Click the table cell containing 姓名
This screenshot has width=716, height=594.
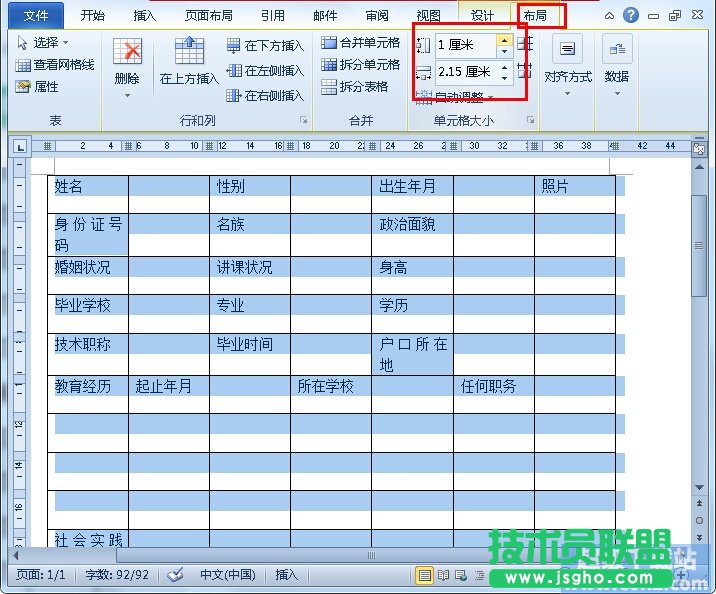tap(88, 187)
